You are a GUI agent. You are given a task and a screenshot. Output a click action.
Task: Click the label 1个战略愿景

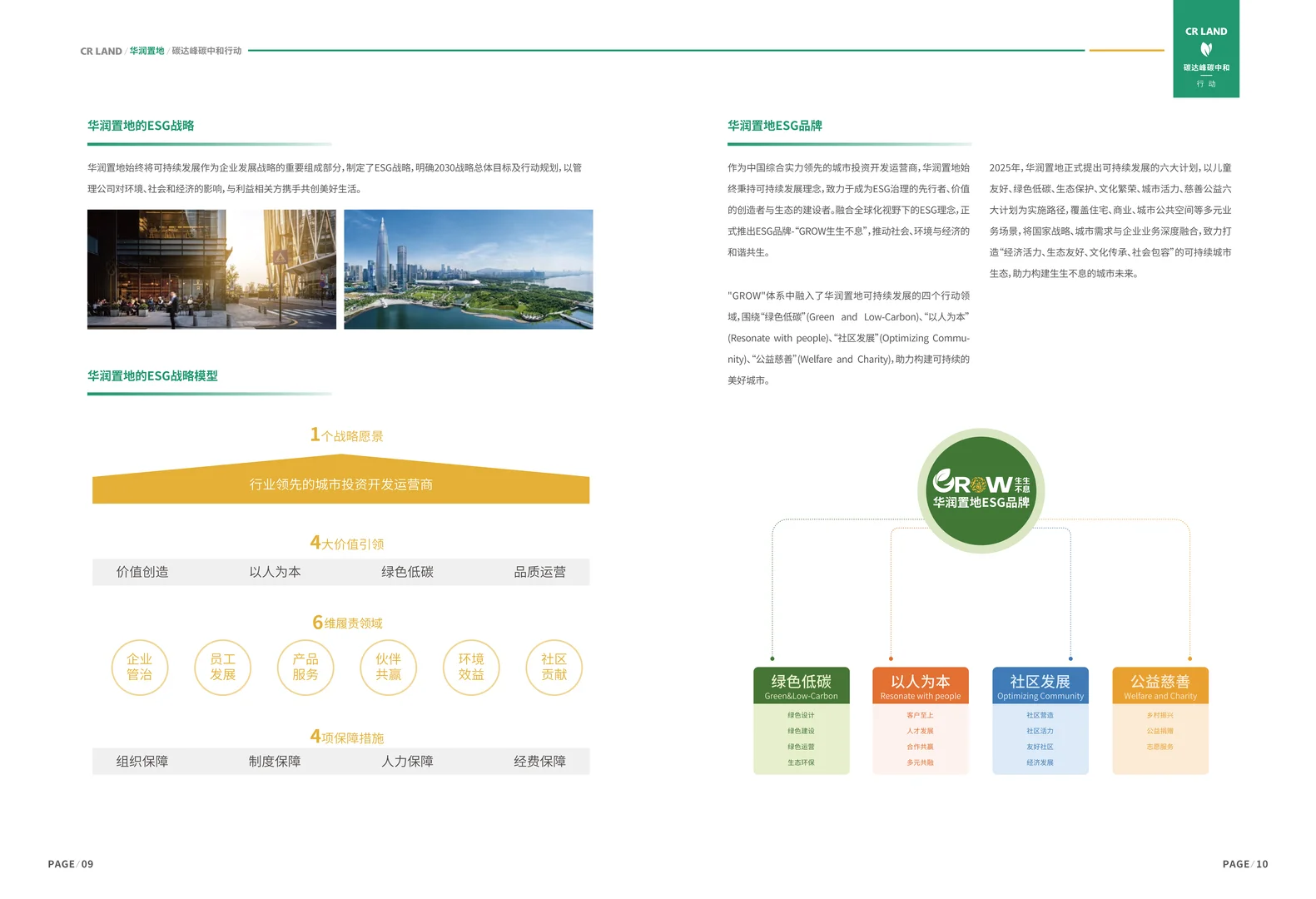[346, 435]
